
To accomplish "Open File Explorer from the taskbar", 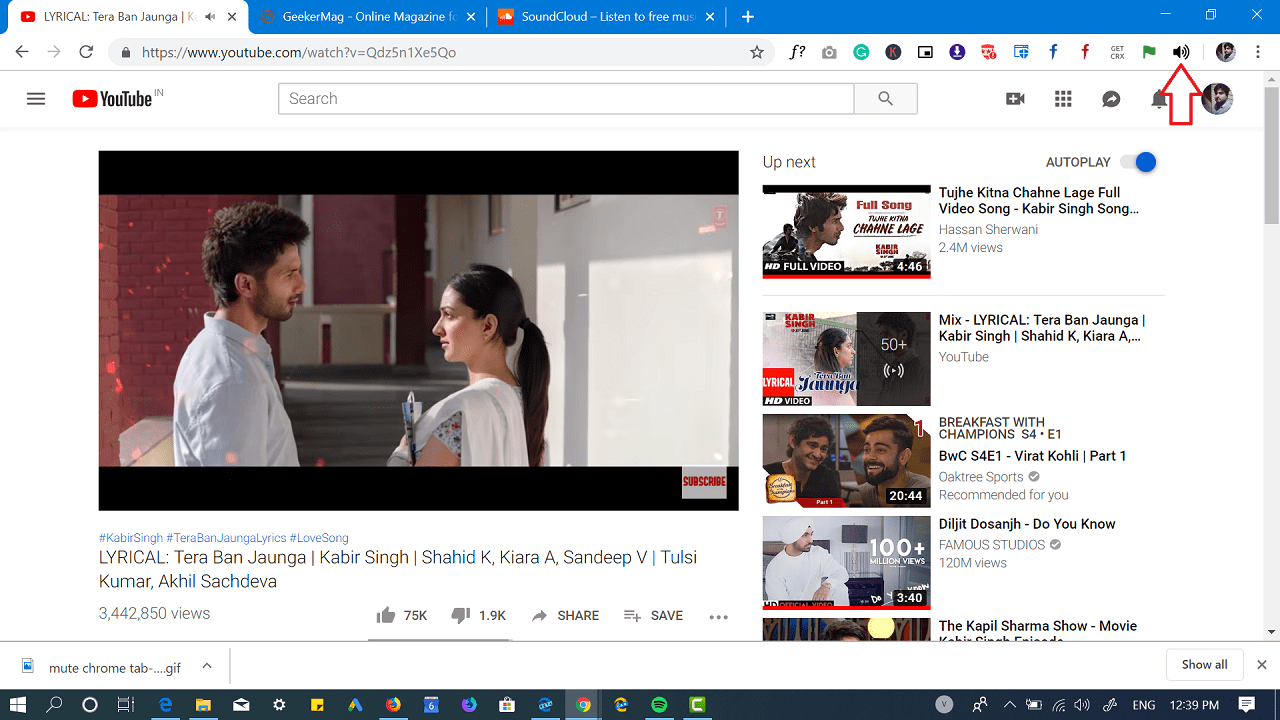I will tap(203, 704).
